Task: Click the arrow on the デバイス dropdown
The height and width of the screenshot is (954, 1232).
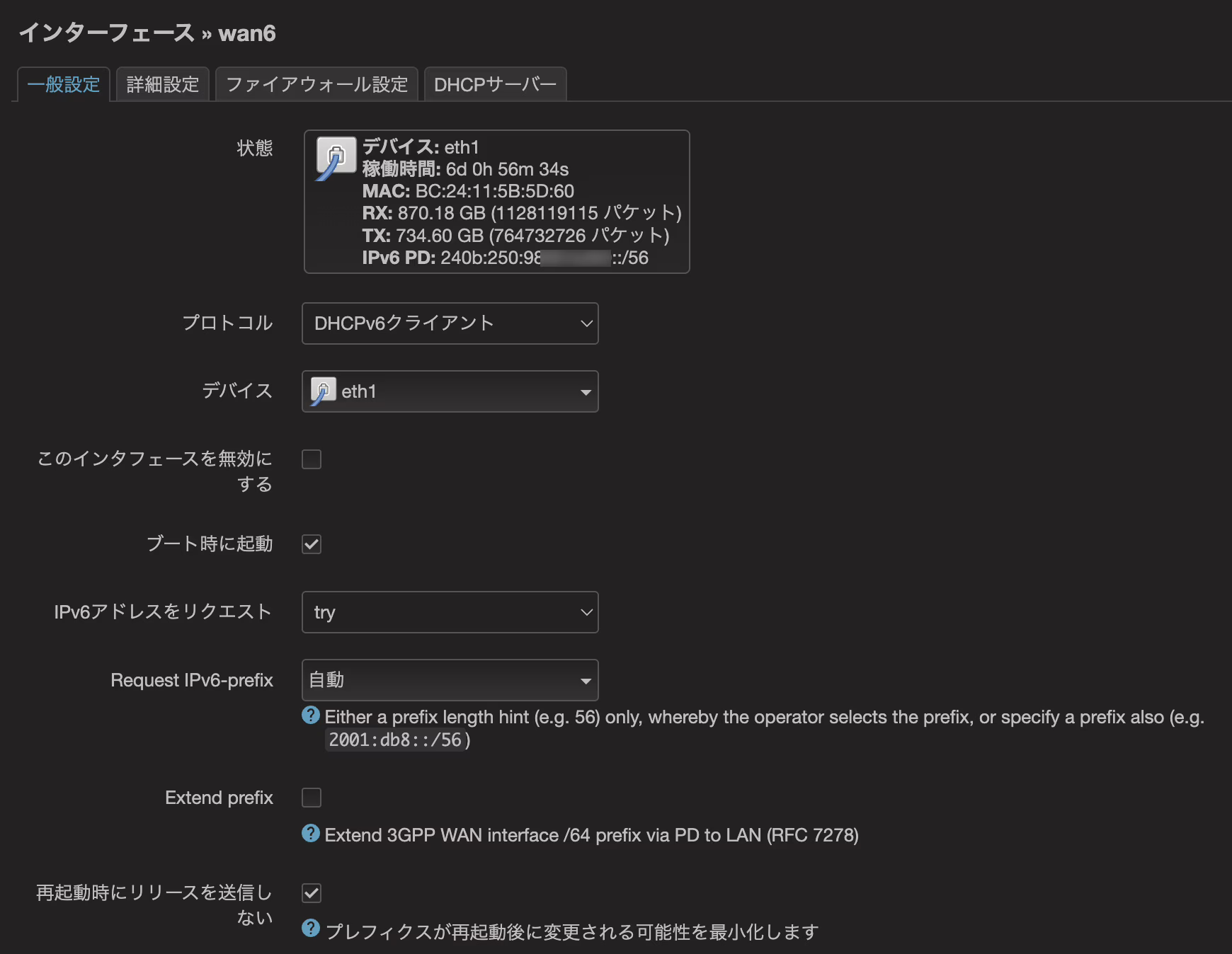Action: 586,392
